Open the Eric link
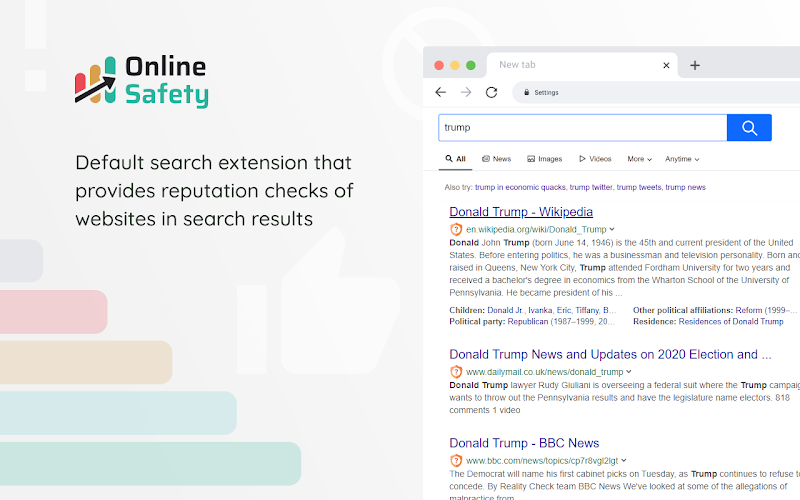 [563, 310]
